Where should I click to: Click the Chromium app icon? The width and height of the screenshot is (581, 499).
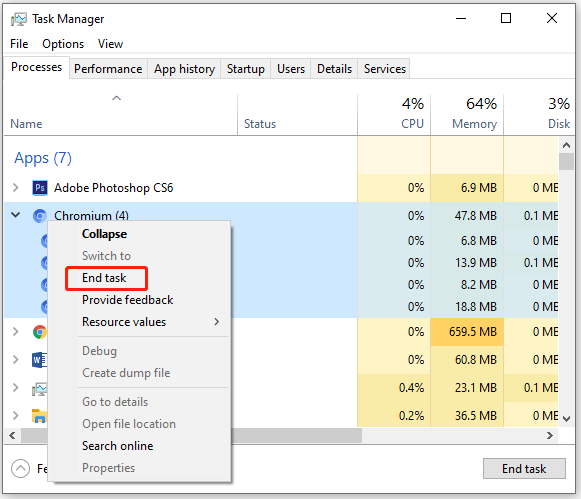pos(40,216)
